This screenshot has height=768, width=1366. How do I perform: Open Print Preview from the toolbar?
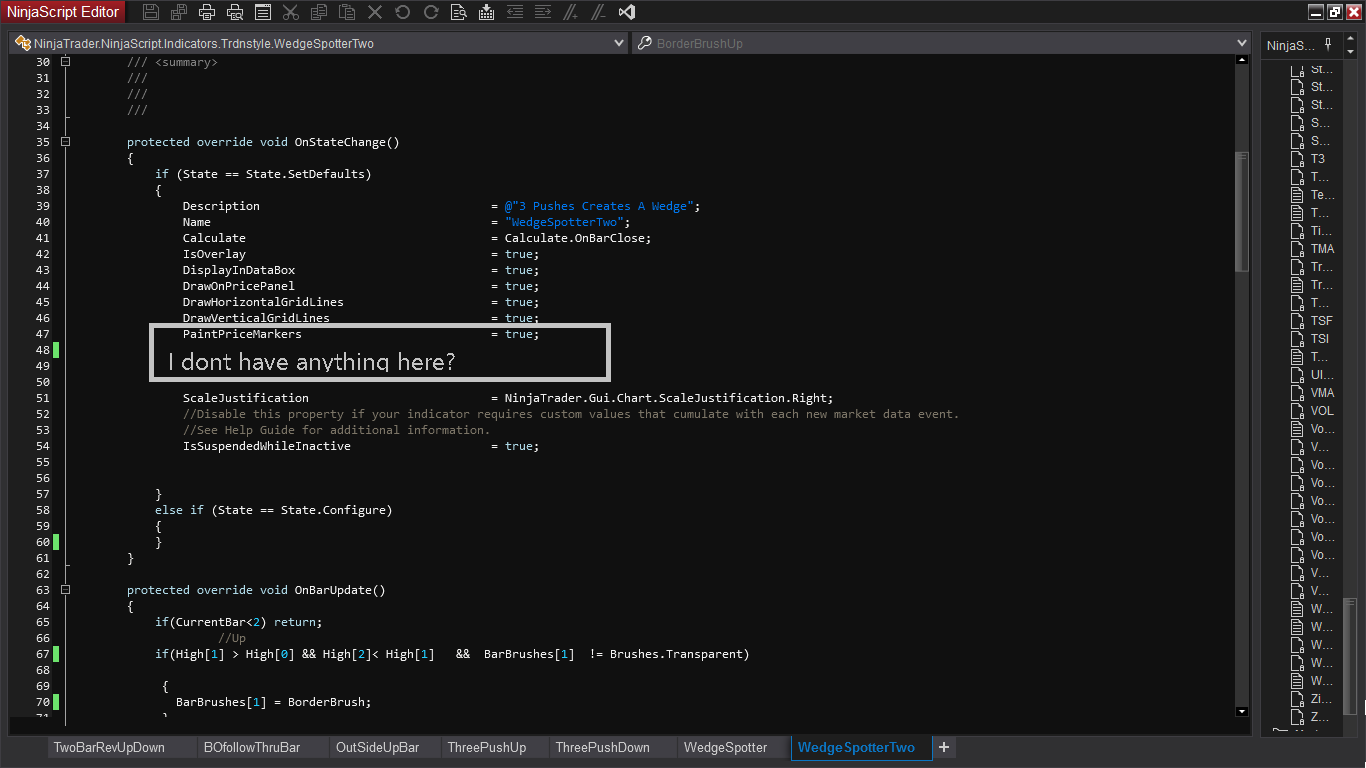tap(235, 13)
